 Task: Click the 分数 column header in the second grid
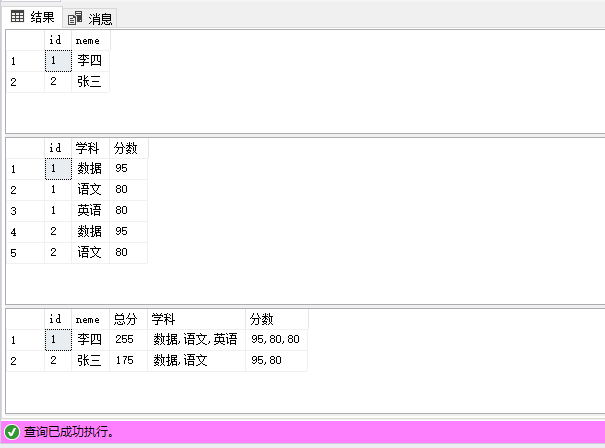(127, 148)
